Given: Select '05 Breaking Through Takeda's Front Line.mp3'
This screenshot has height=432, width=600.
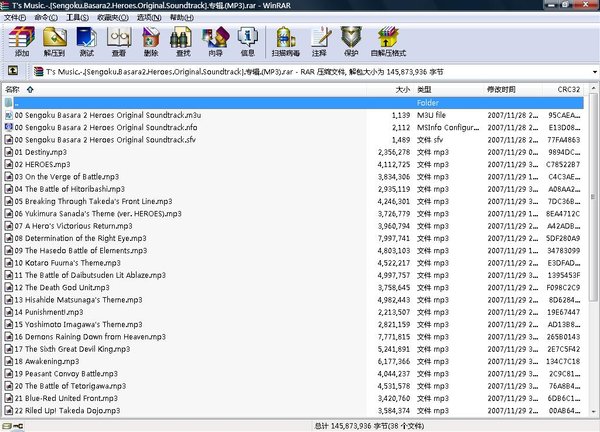Looking at the screenshot, I should (x=93, y=201).
